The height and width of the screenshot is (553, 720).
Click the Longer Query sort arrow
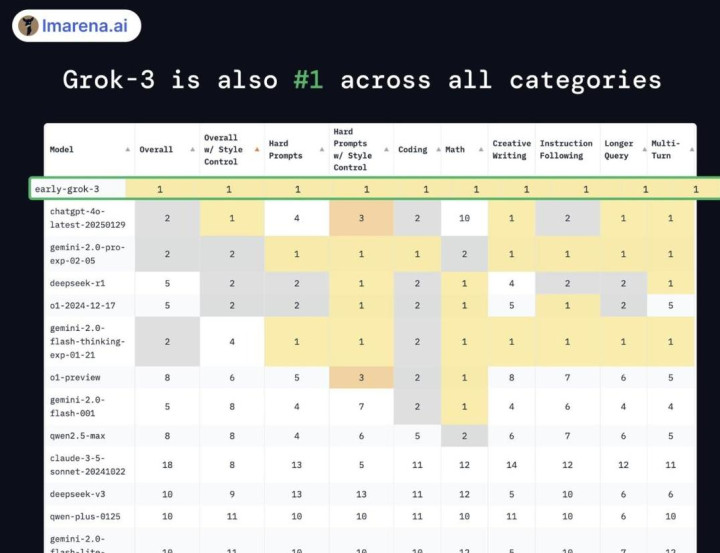(644, 149)
